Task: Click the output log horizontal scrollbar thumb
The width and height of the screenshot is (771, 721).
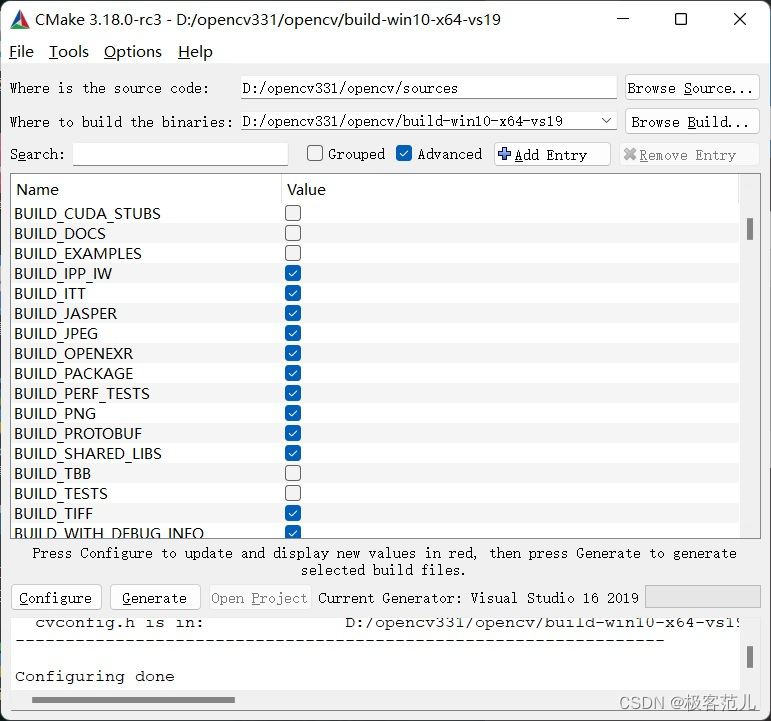Action: pos(133,700)
